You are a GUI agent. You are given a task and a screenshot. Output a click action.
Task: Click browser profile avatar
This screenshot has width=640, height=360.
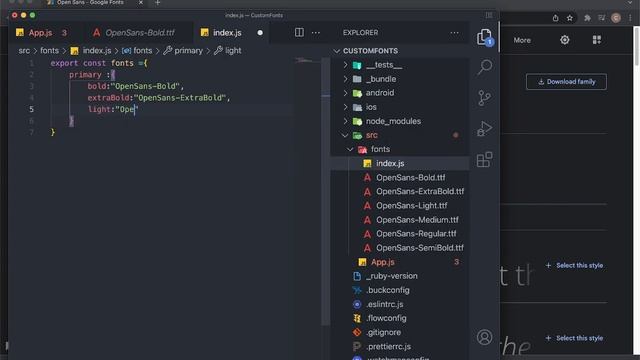[x=616, y=18]
